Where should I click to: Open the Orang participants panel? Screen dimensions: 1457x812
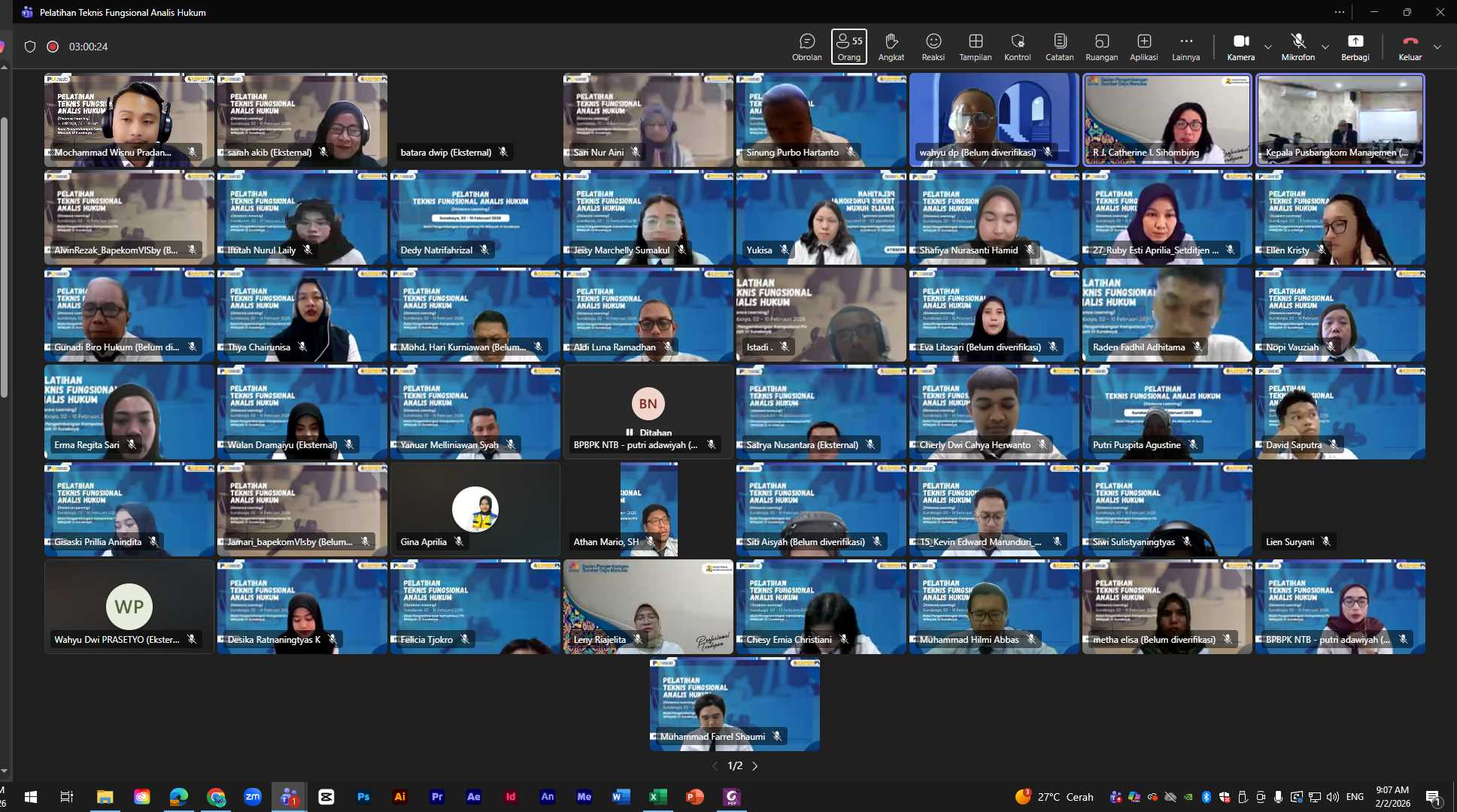tap(848, 47)
